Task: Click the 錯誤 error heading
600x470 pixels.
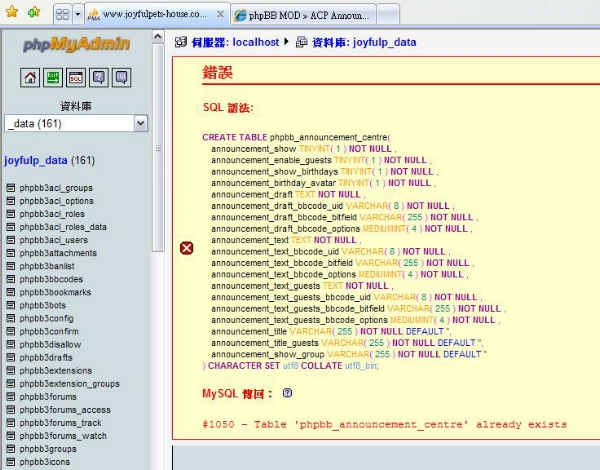Action: pyautogui.click(x=217, y=72)
